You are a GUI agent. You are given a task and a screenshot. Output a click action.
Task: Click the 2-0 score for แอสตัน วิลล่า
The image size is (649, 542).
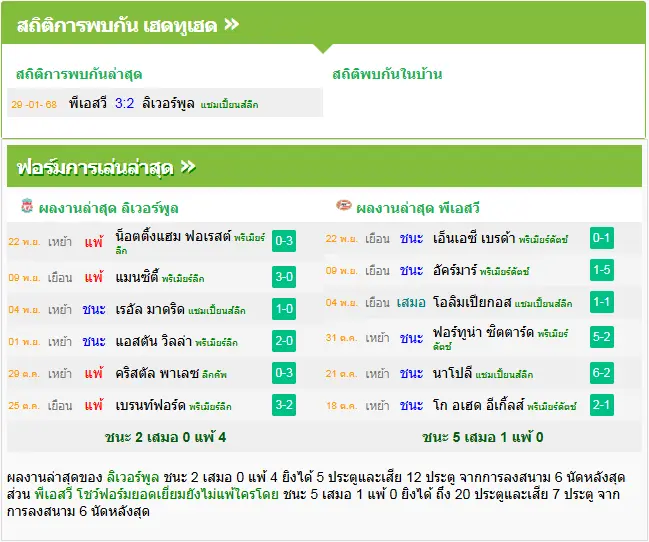coord(284,341)
